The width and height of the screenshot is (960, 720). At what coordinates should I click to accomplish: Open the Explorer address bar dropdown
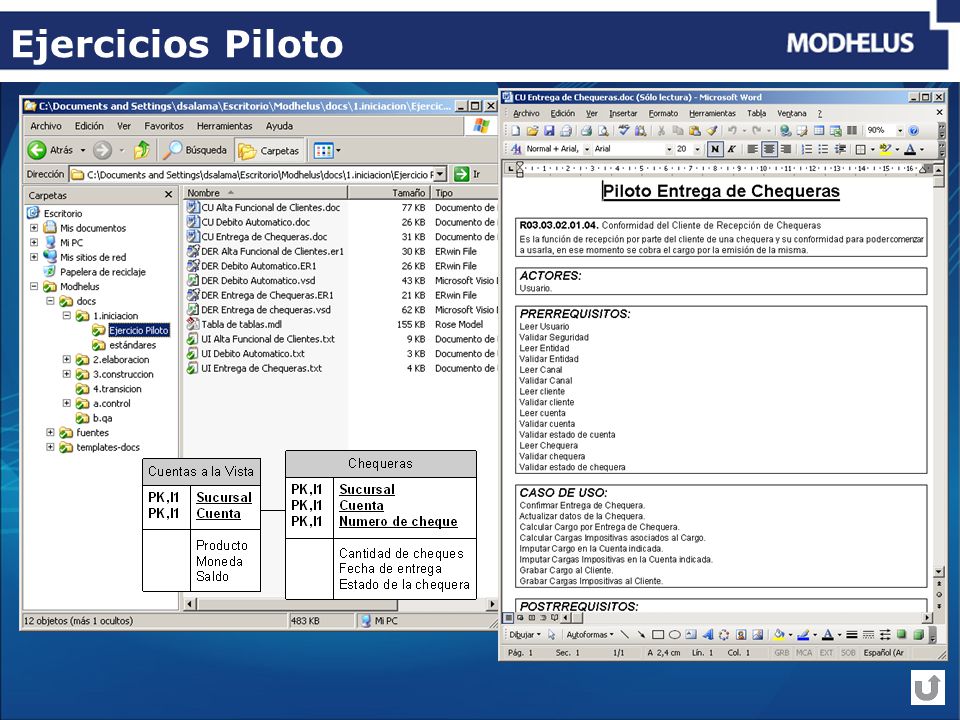point(440,174)
